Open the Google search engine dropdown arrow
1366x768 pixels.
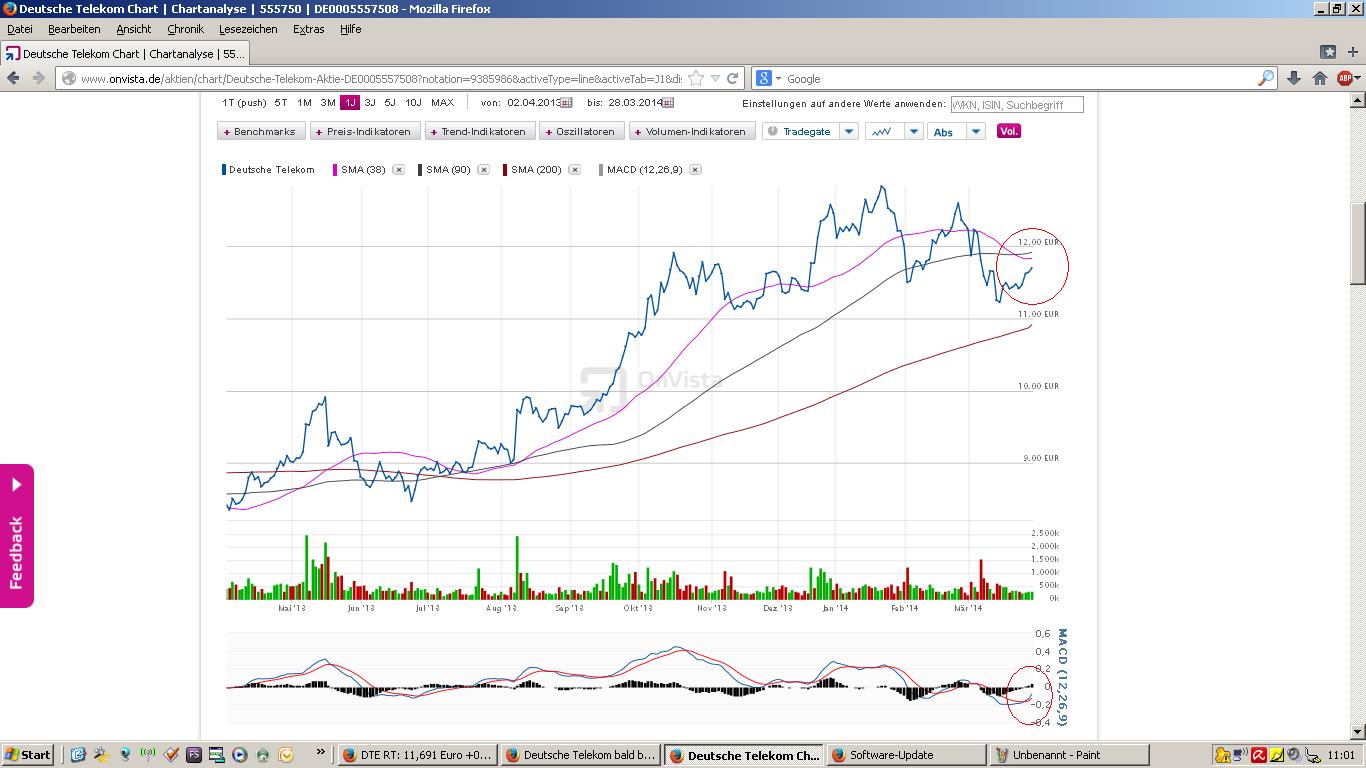(778, 78)
